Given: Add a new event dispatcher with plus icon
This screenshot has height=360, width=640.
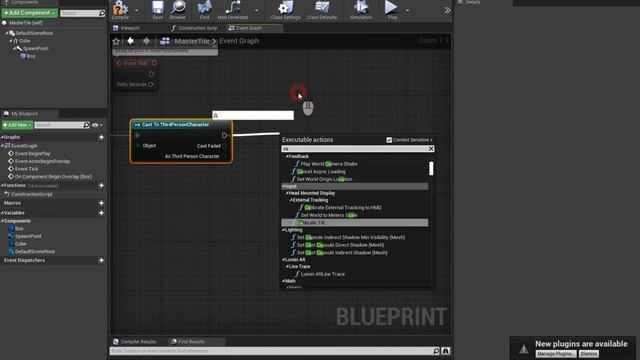Looking at the screenshot, I should 101,260.
